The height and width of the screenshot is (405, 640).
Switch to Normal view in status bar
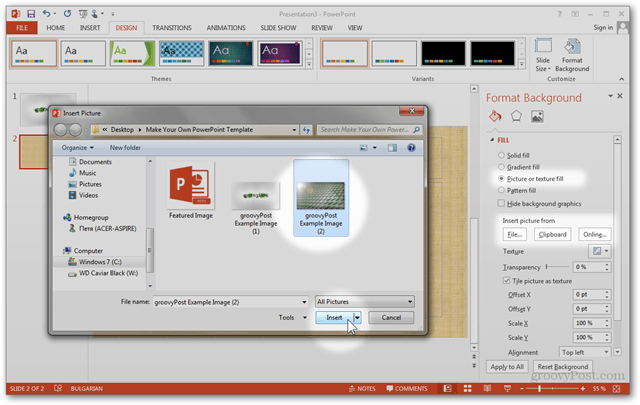pyautogui.click(x=447, y=389)
